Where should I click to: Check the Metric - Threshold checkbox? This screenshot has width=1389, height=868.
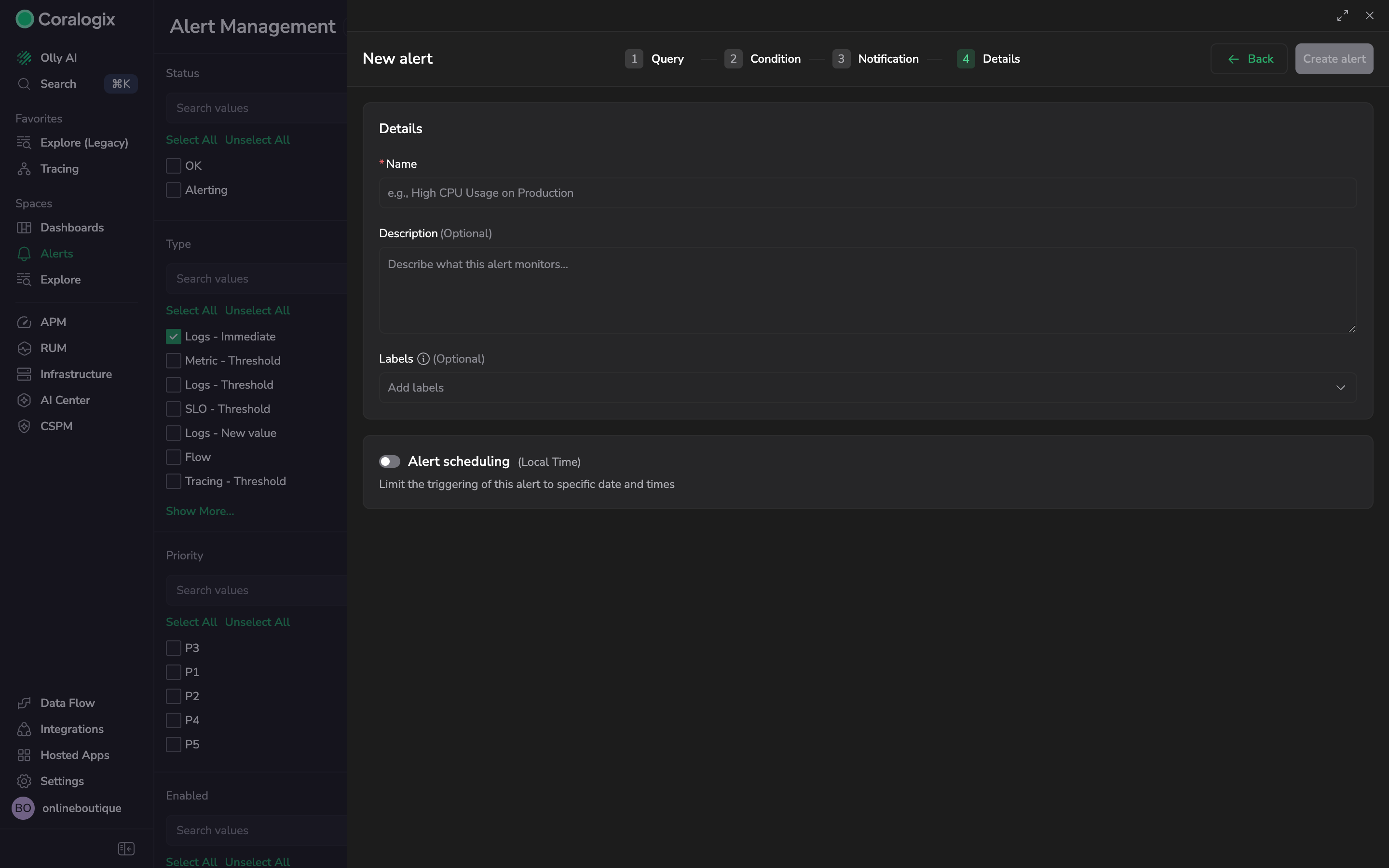(x=173, y=361)
